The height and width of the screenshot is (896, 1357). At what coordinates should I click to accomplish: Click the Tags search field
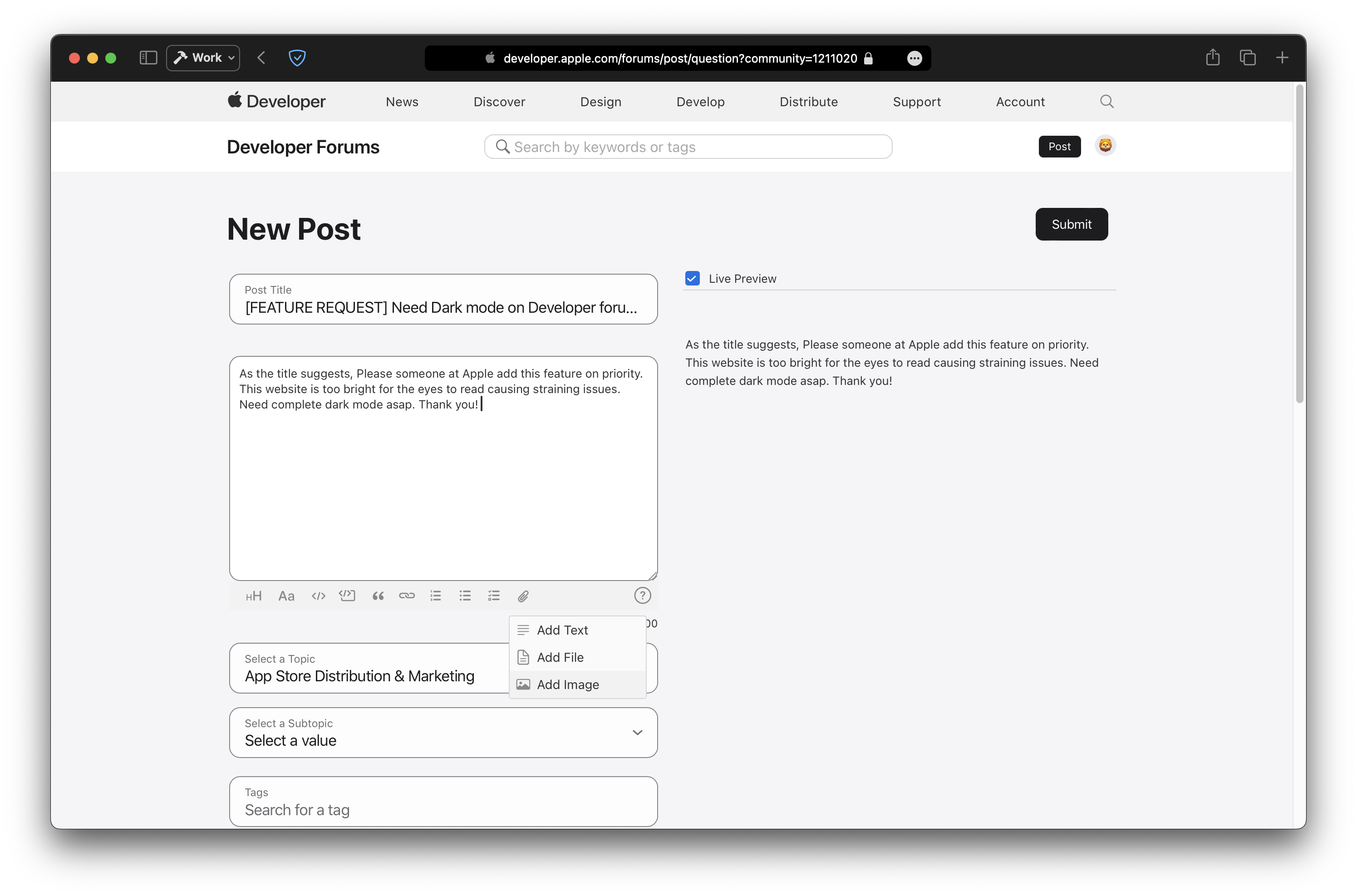443,801
